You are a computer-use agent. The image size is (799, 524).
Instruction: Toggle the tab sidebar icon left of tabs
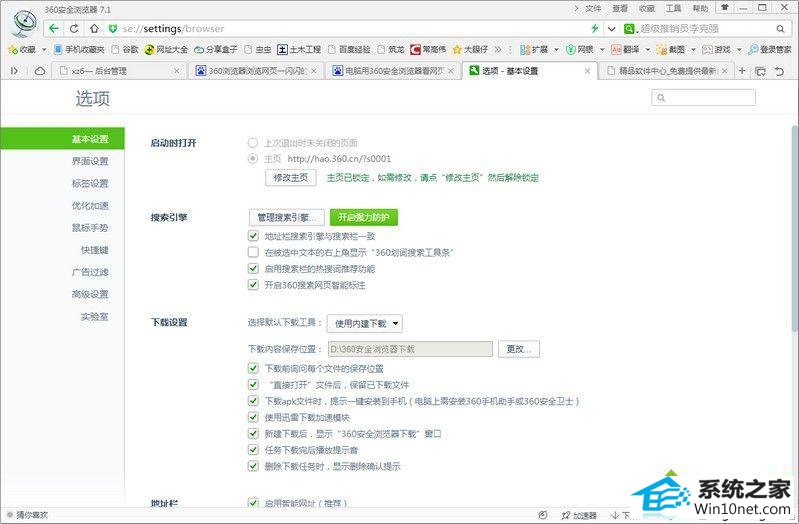tap(14, 71)
